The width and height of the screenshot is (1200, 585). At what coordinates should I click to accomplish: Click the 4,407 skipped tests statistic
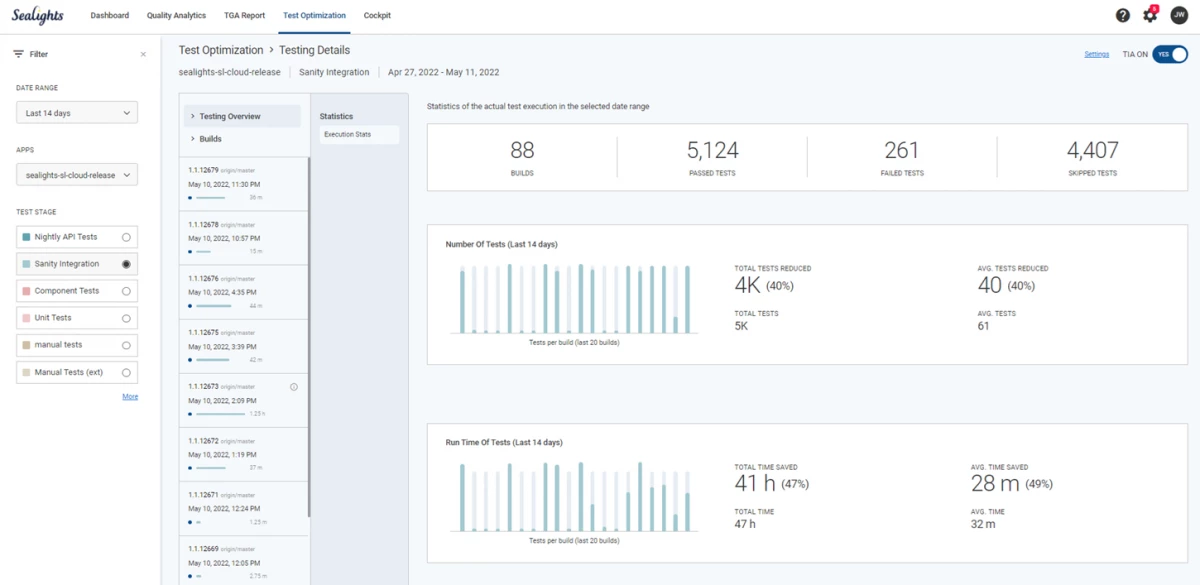[x=1092, y=157]
